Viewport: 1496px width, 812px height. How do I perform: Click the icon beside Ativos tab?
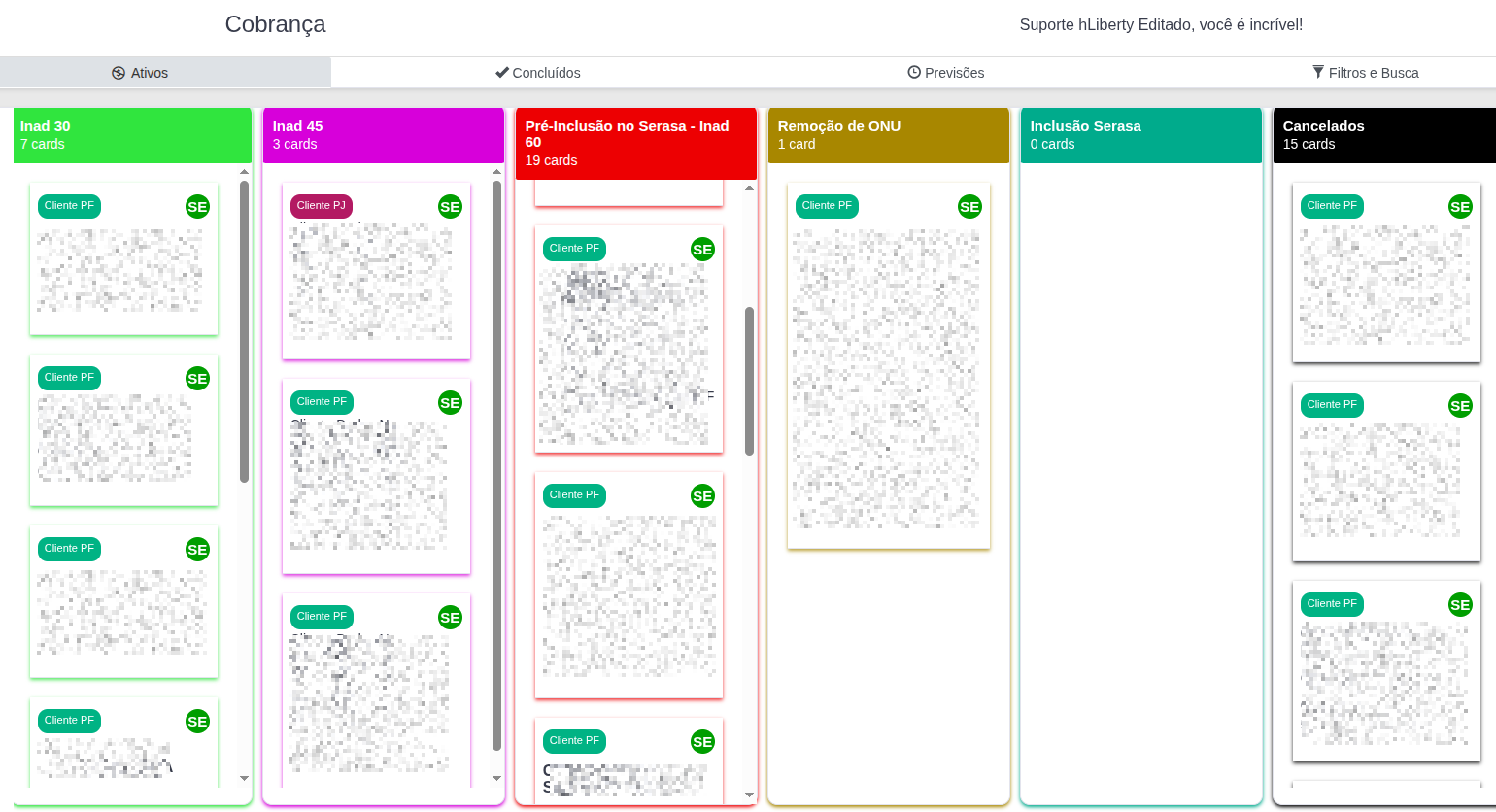click(119, 73)
